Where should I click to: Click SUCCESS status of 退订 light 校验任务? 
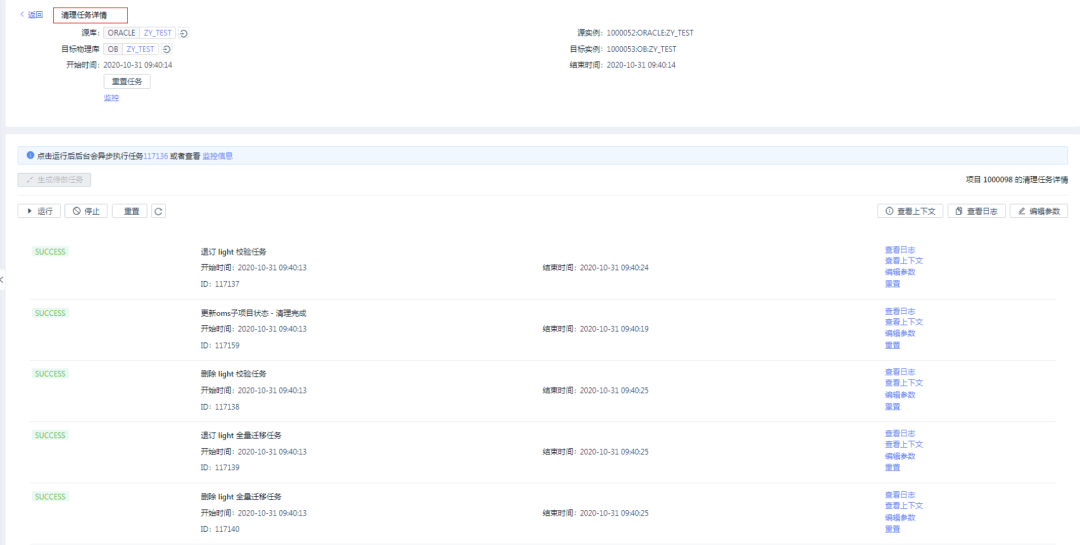(x=50, y=252)
